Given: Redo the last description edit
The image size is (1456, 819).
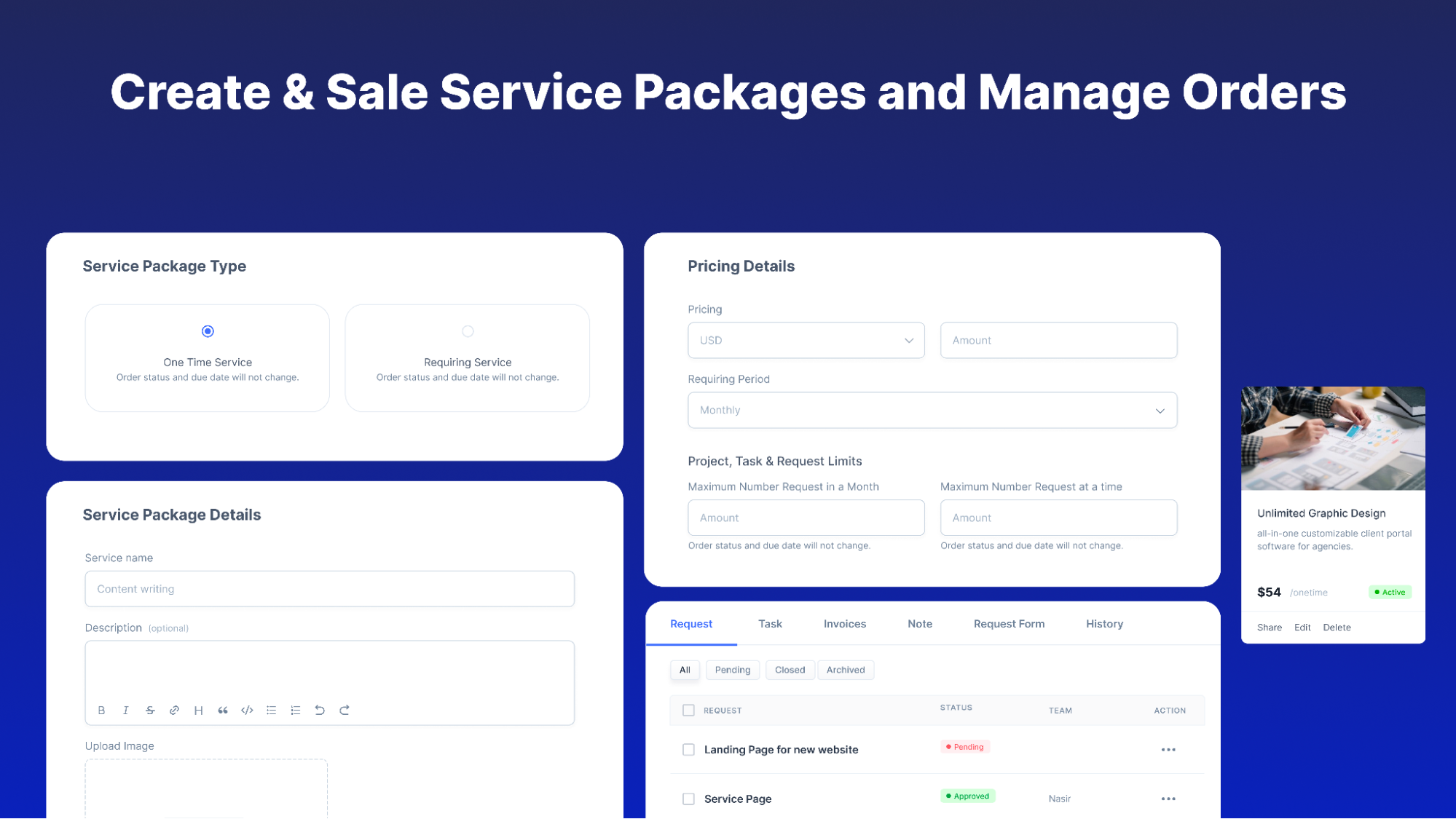Looking at the screenshot, I should click(x=345, y=710).
